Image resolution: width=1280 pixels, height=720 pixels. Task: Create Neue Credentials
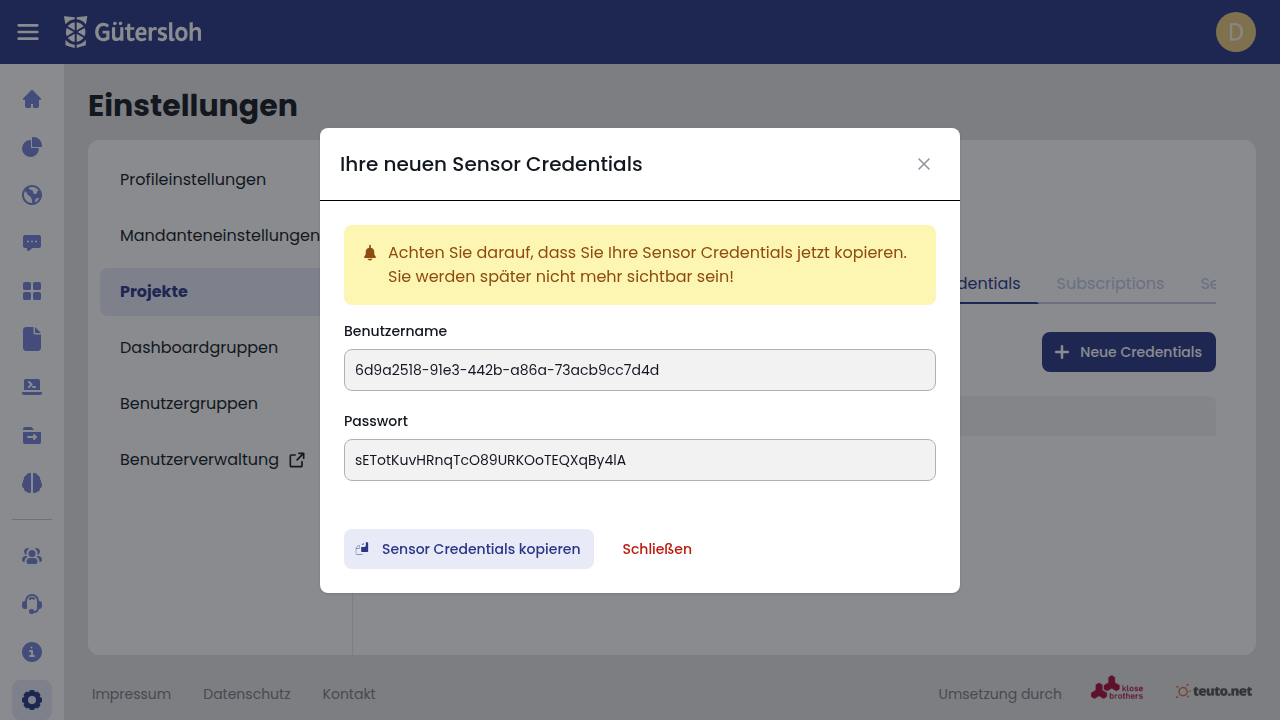pos(1128,352)
